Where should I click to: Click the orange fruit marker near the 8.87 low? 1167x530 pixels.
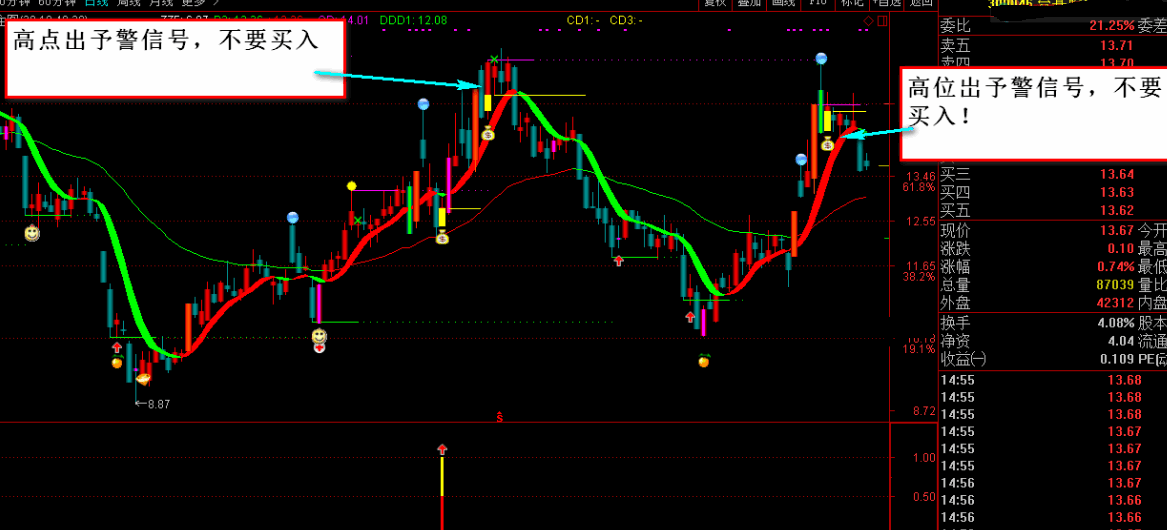(117, 363)
